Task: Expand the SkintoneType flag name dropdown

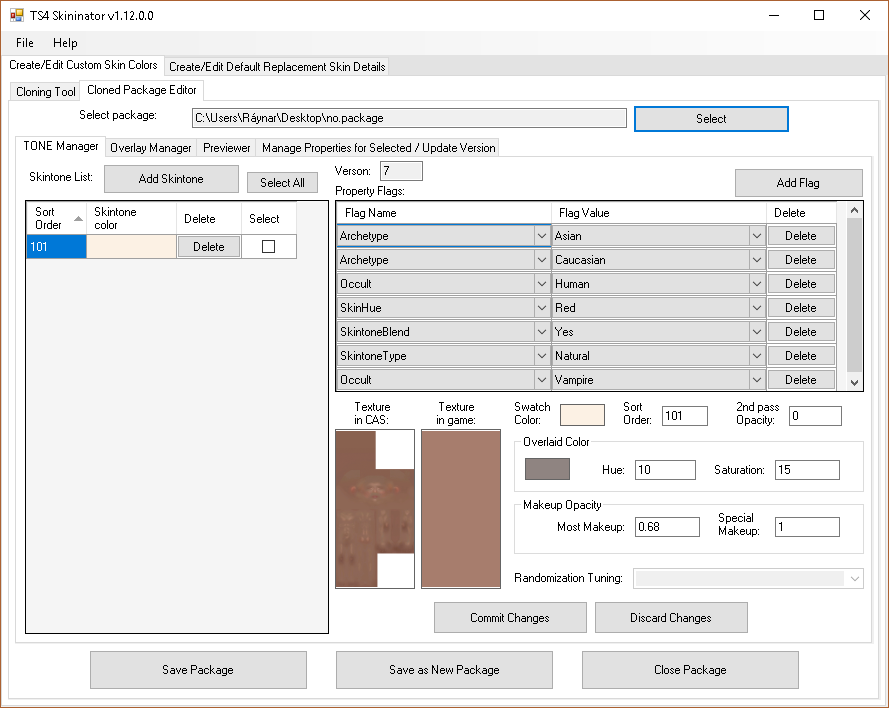Action: pyautogui.click(x=542, y=356)
